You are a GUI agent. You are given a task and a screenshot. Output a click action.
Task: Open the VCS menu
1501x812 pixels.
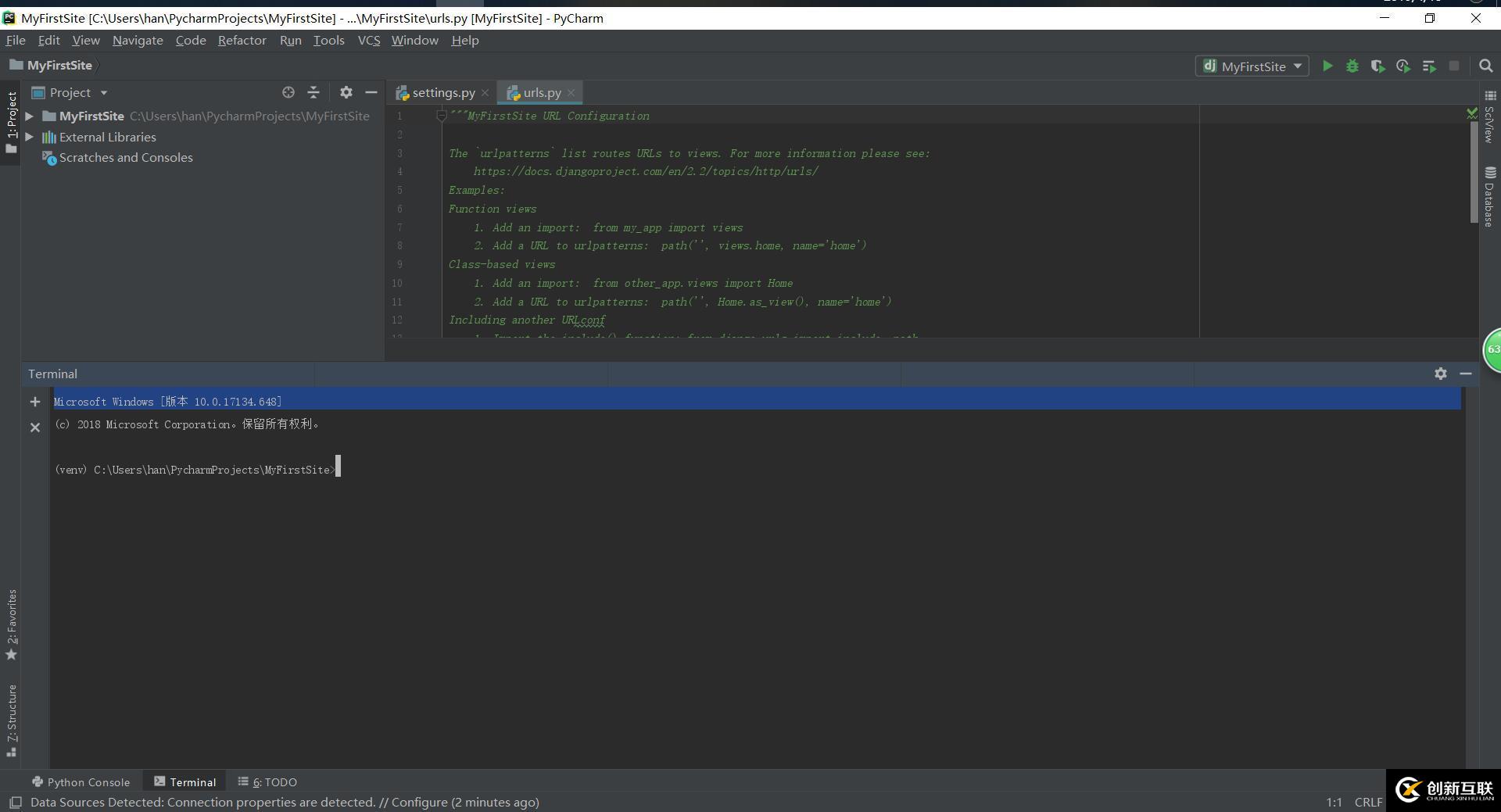pos(368,41)
